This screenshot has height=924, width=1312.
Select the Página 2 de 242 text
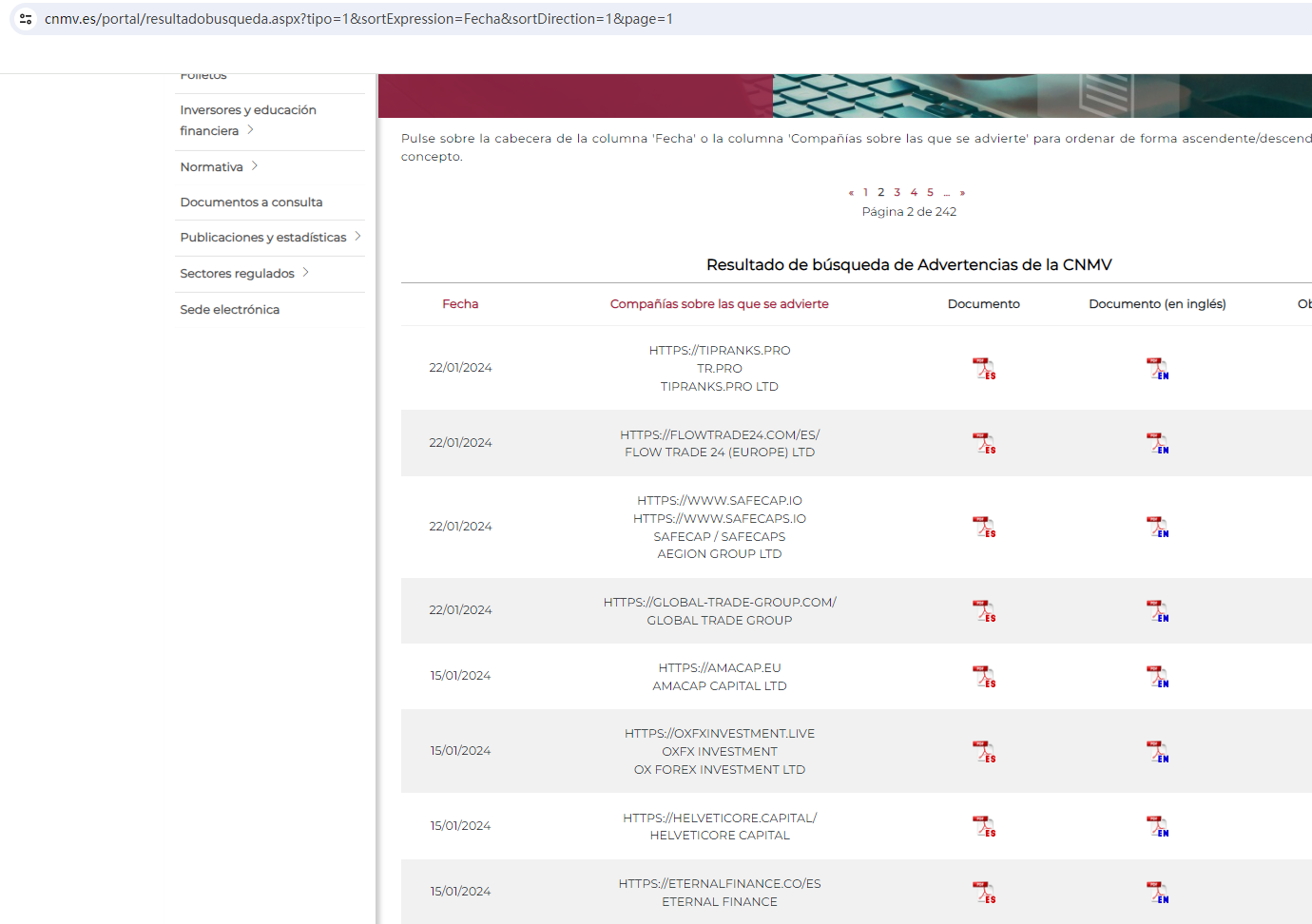(909, 212)
